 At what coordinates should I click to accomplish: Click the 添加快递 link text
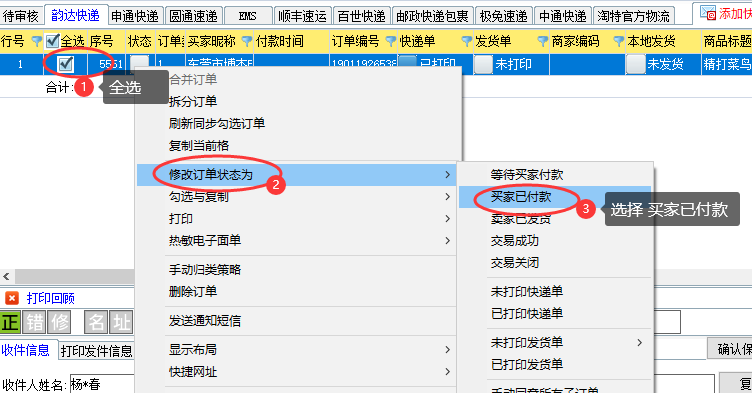735,14
